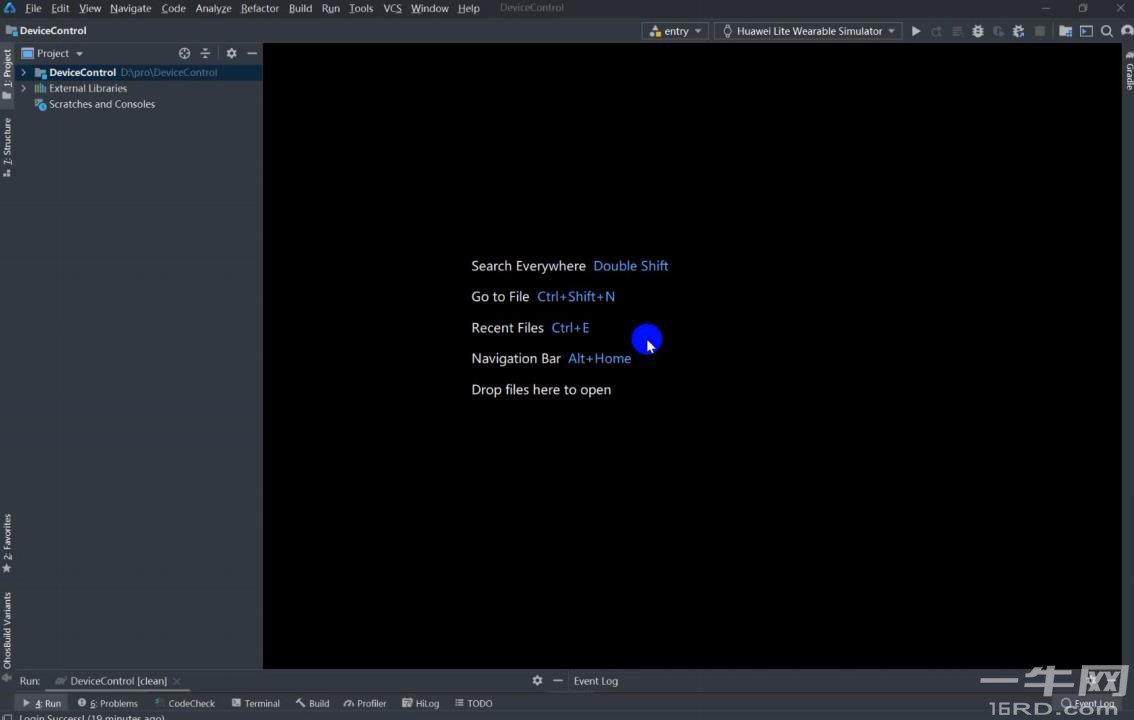Show the Event Log panel
This screenshot has width=1134, height=720.
tap(595, 680)
